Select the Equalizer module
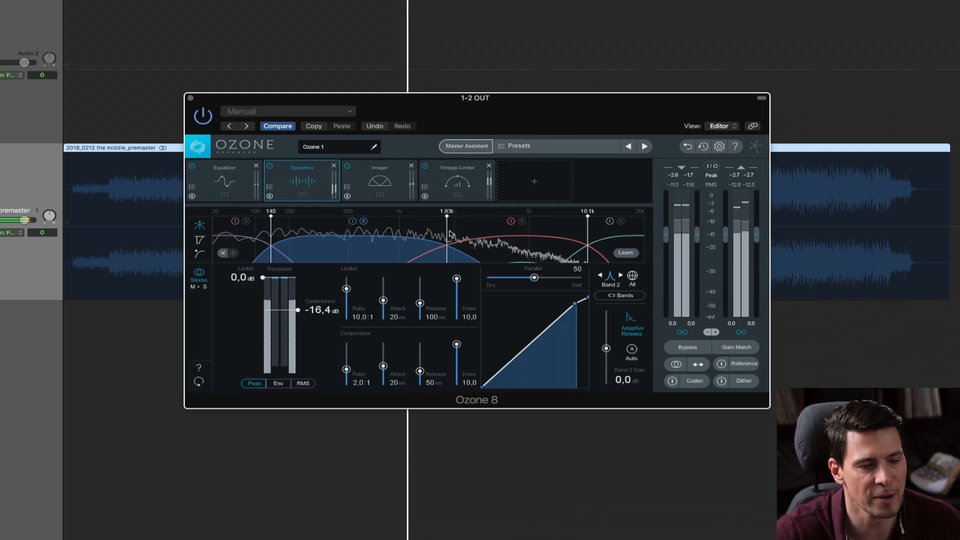The image size is (960, 540). point(224,181)
